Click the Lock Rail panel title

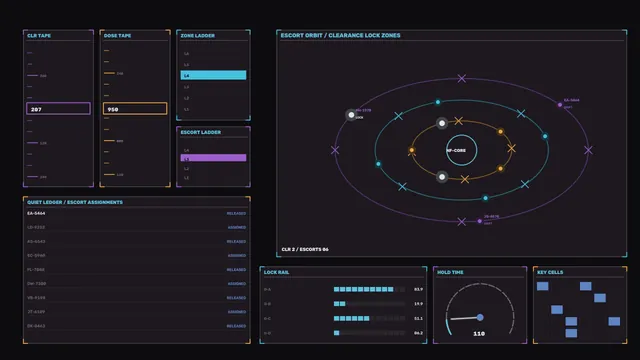276,272
